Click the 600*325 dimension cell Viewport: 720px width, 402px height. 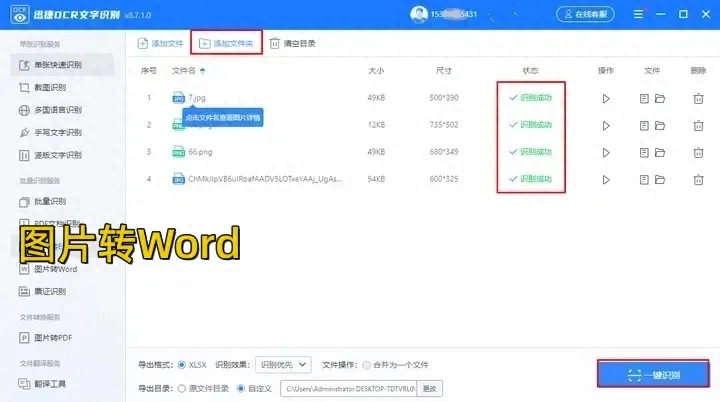pyautogui.click(x=444, y=179)
